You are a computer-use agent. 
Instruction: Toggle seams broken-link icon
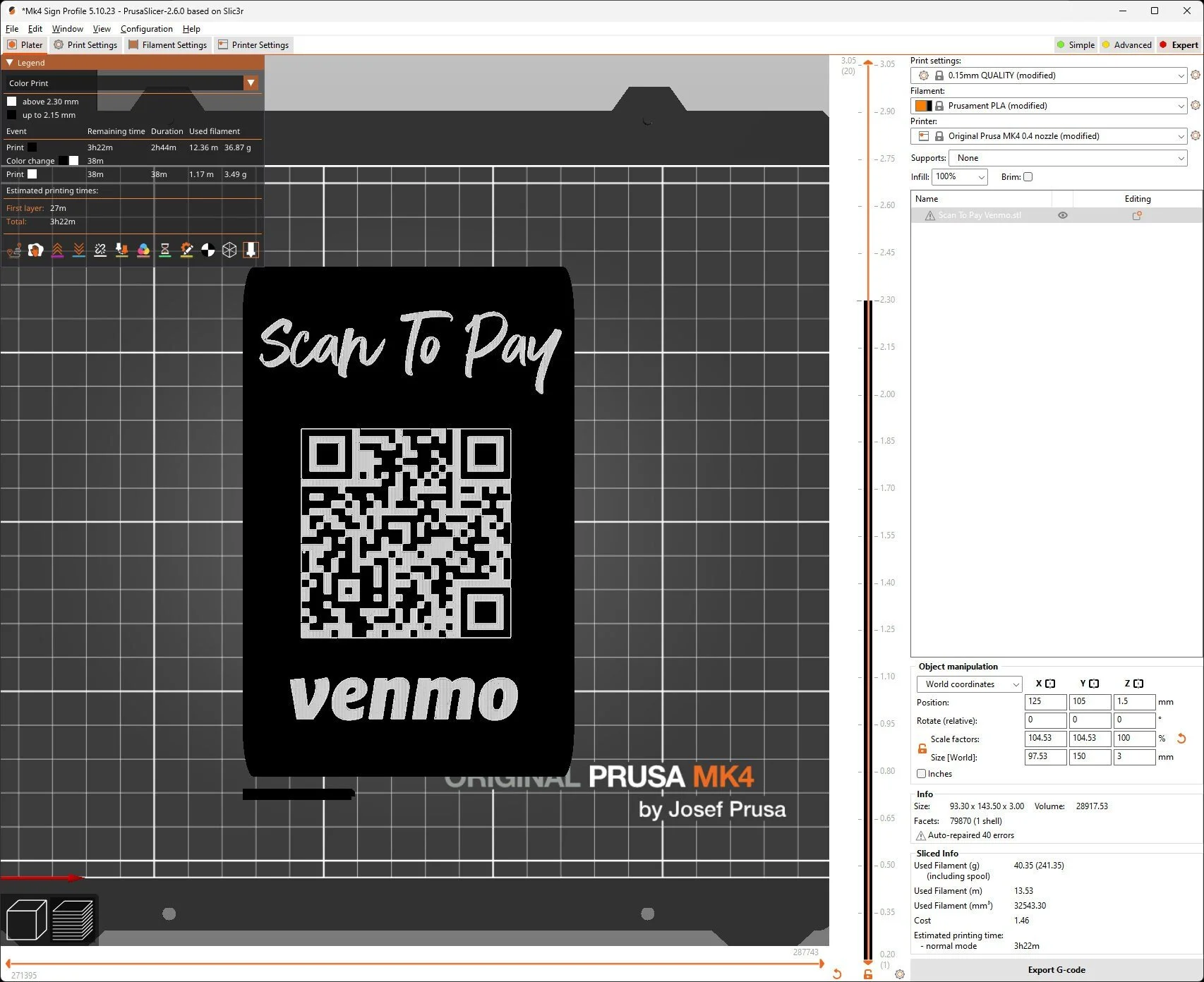pos(100,250)
